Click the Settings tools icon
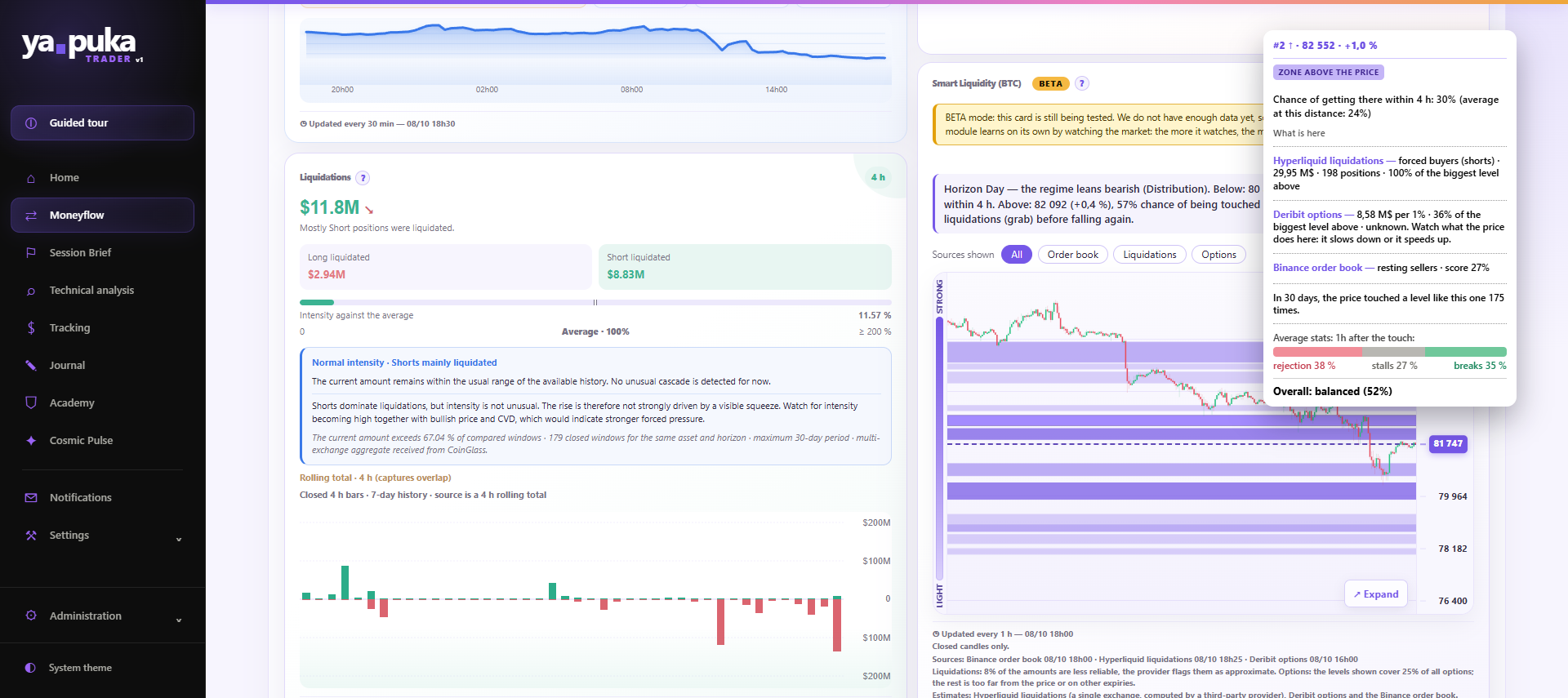 [31, 536]
